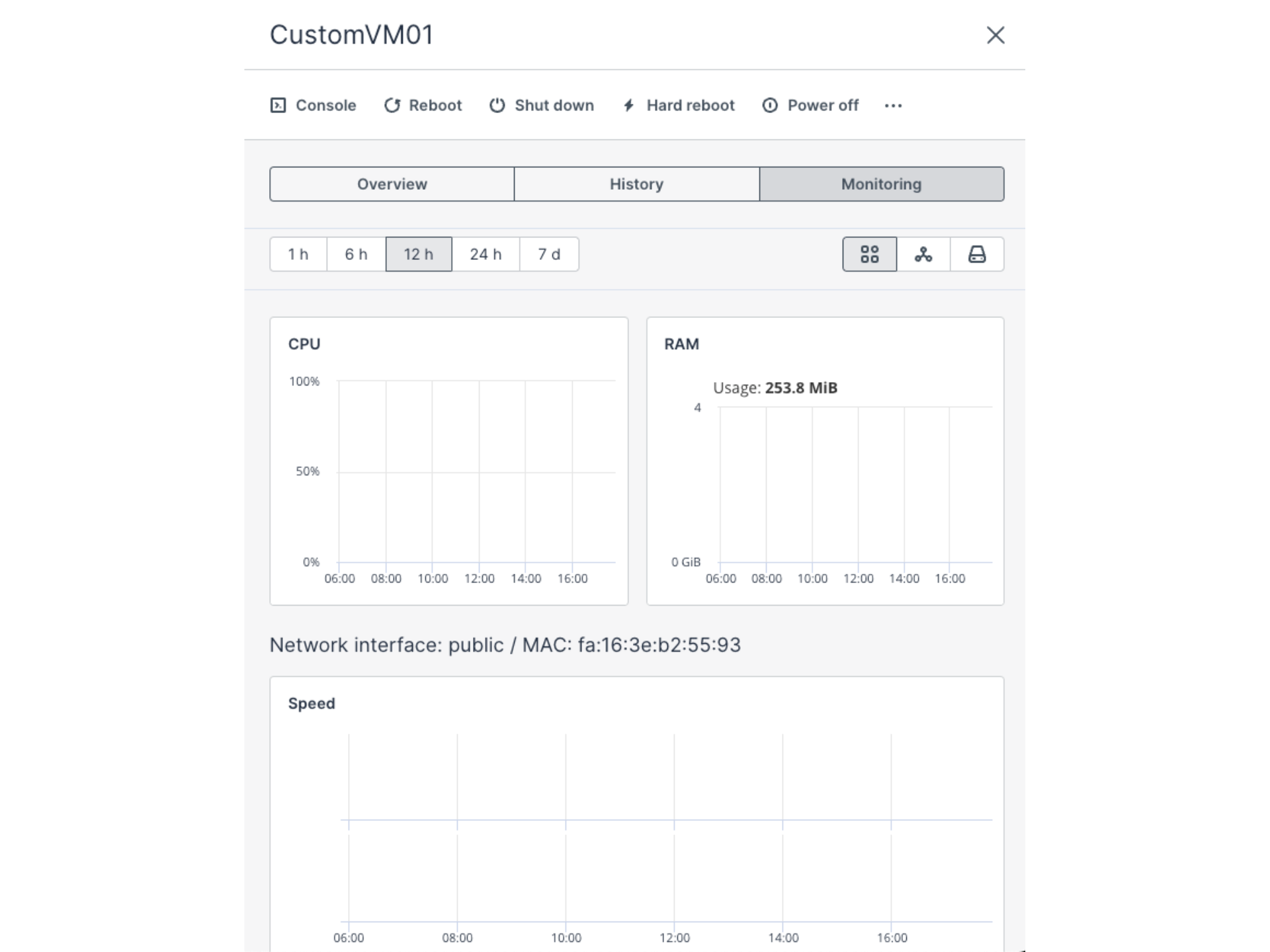Viewport: 1270px width, 952px height.
Task: Switch to network charts view icon
Action: pos(923,255)
